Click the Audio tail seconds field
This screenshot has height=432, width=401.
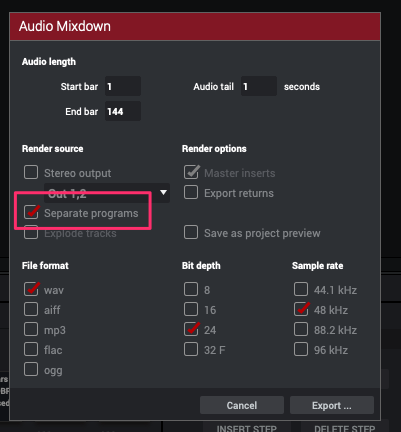(259, 86)
